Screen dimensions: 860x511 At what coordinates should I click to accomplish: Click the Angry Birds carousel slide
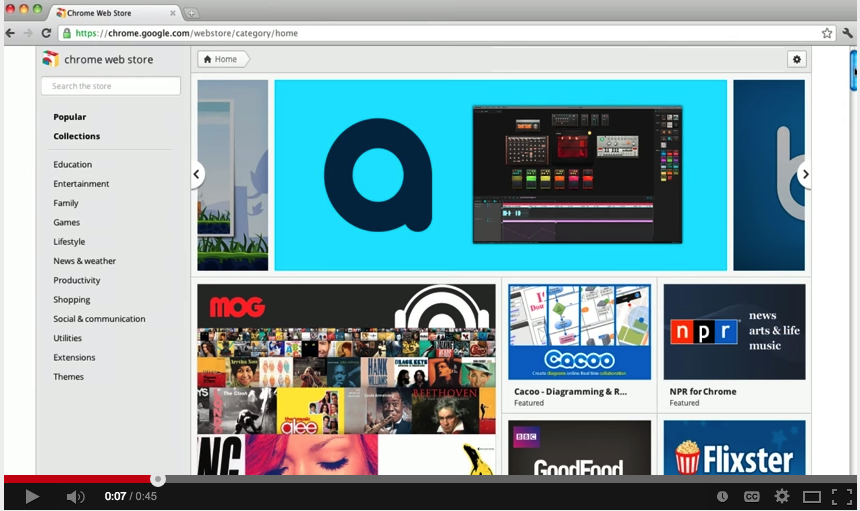tap(233, 175)
